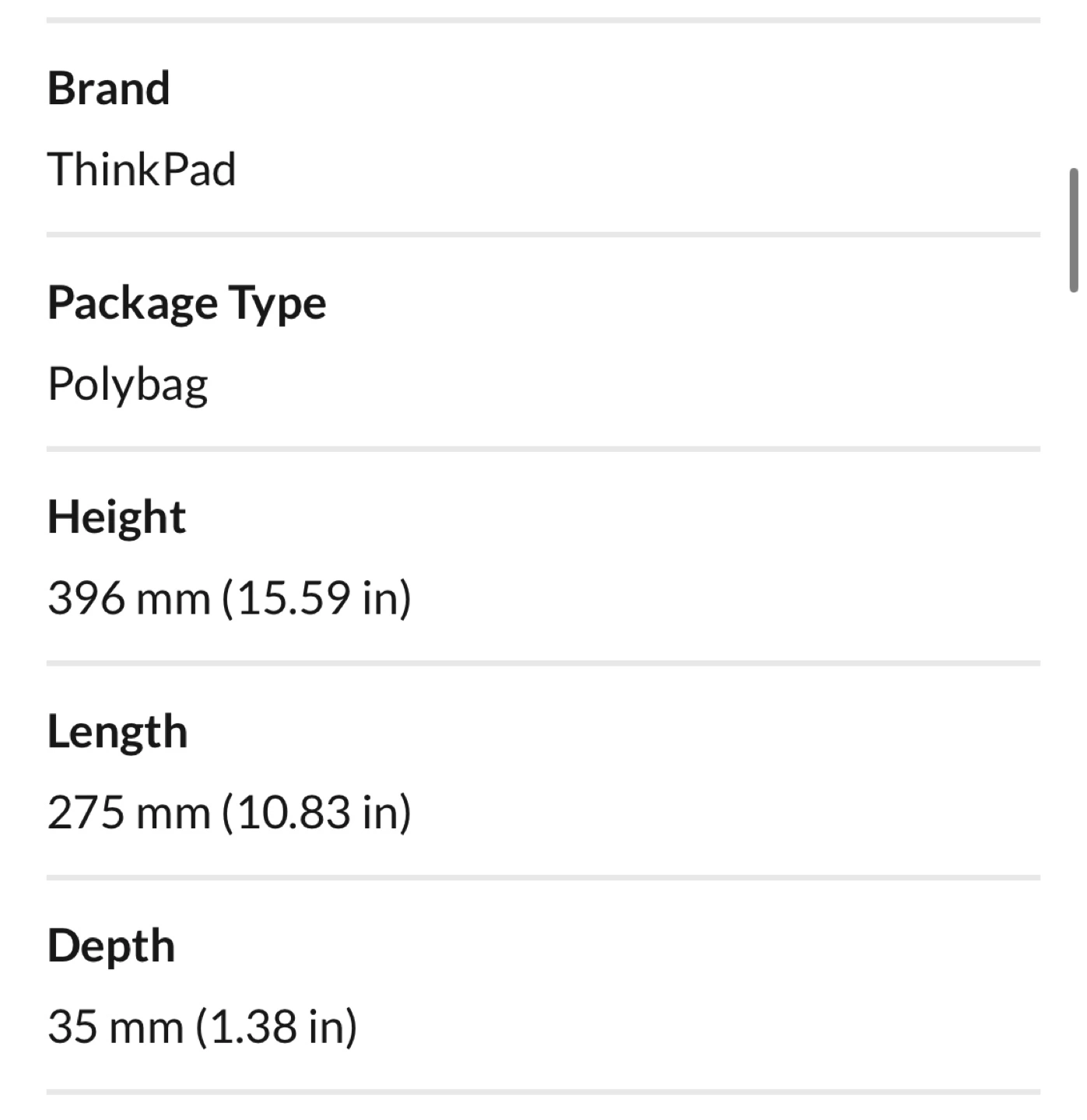Screen dimensions: 1087x1120
Task: Click the divider line below Polybag
Action: point(543,449)
